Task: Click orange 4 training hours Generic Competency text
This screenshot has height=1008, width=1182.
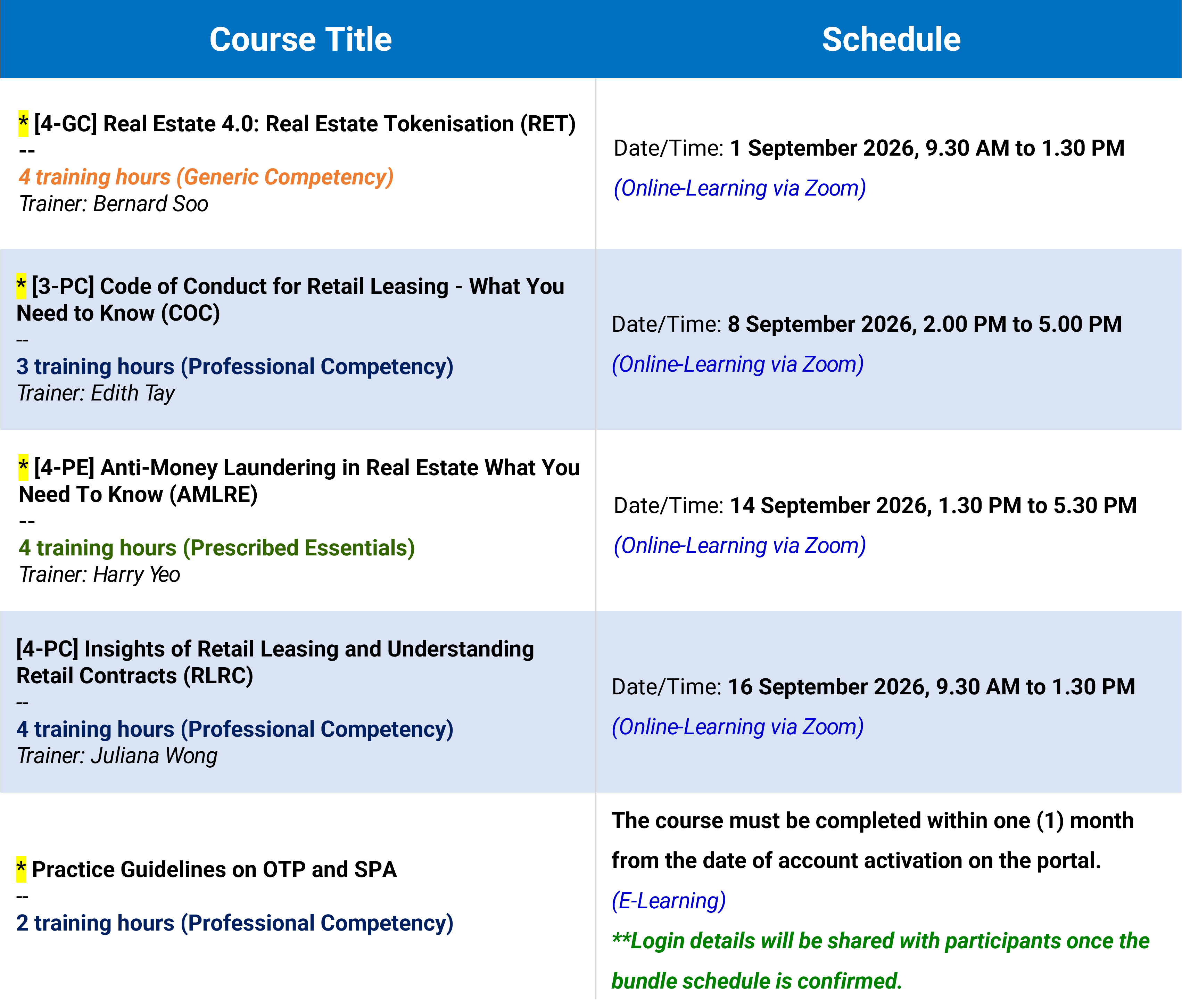Action: pos(206,177)
